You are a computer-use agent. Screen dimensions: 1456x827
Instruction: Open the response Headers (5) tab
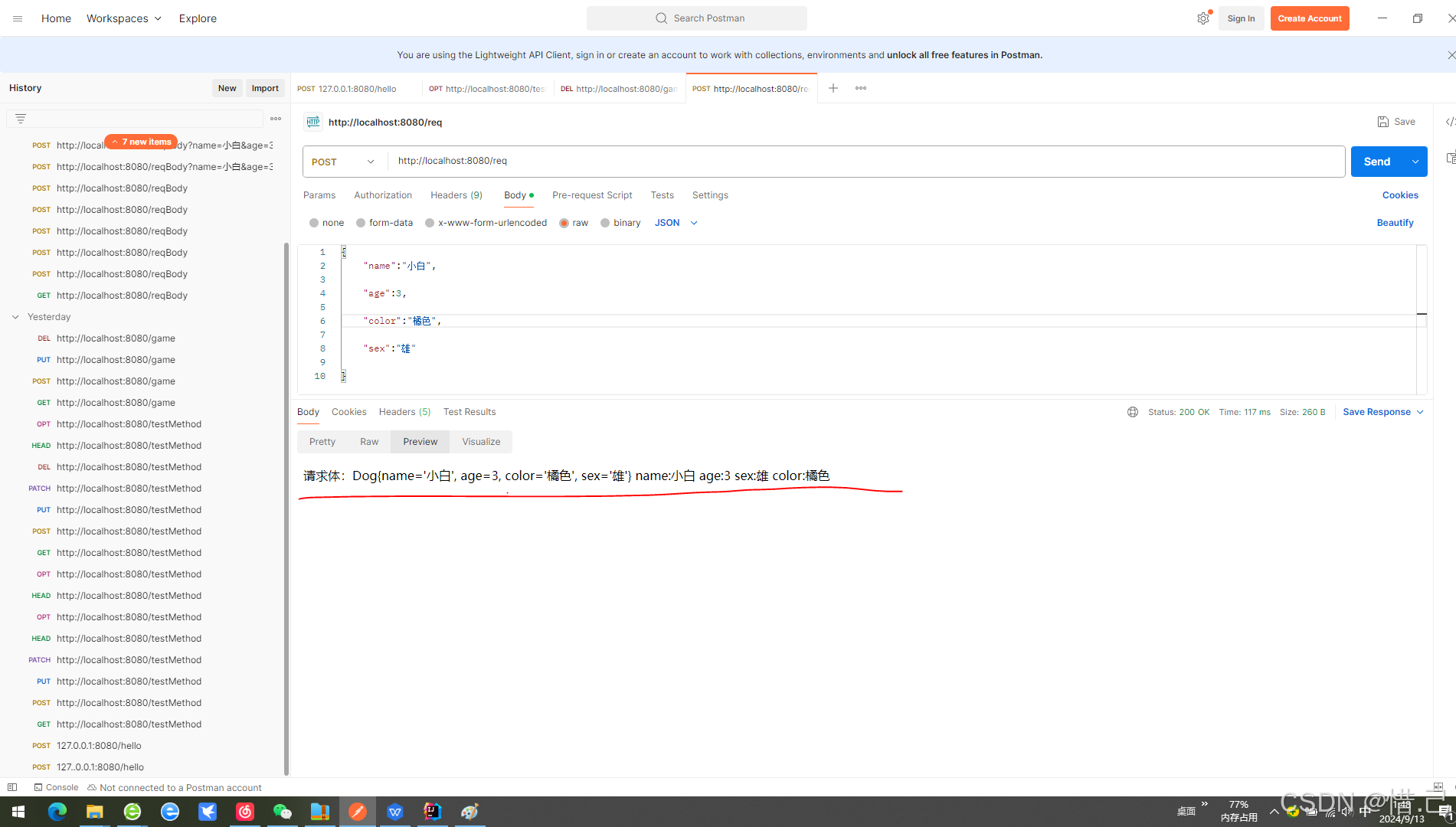(404, 412)
